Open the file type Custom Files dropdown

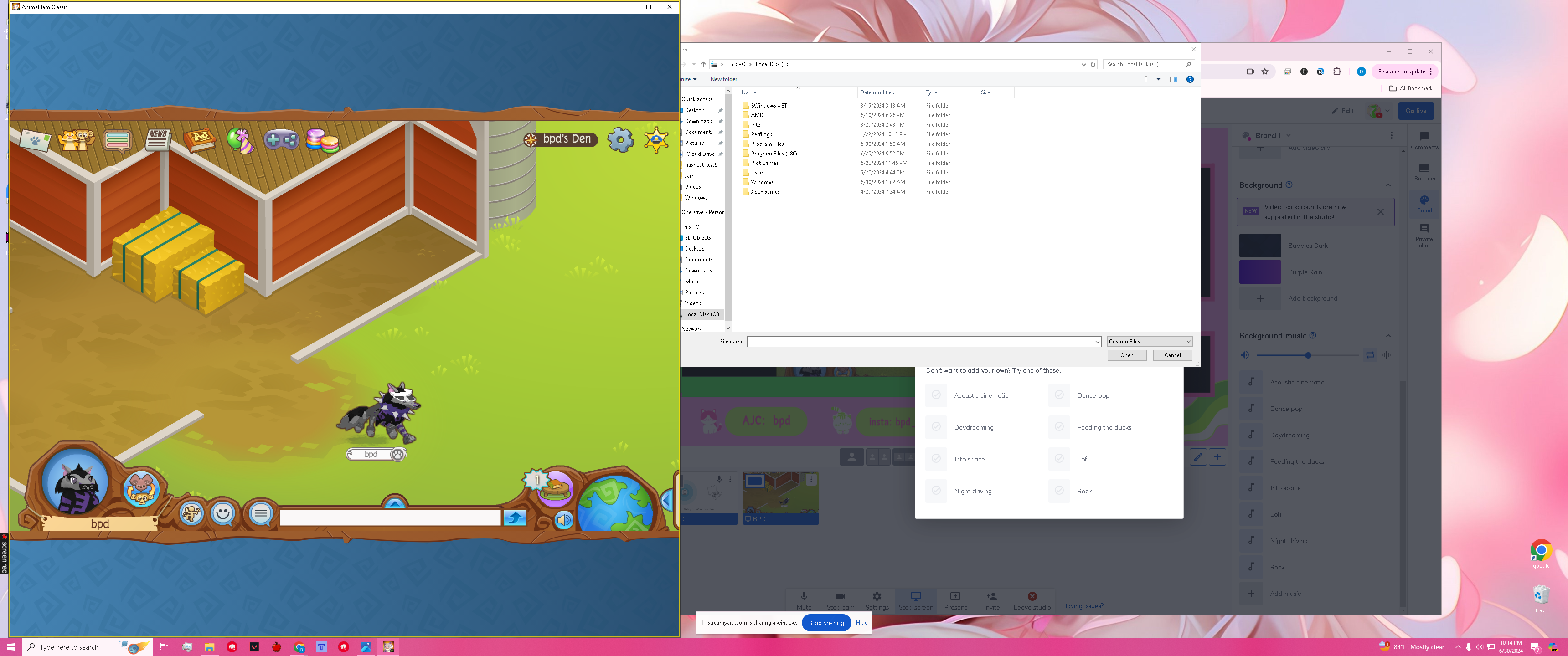point(1149,341)
